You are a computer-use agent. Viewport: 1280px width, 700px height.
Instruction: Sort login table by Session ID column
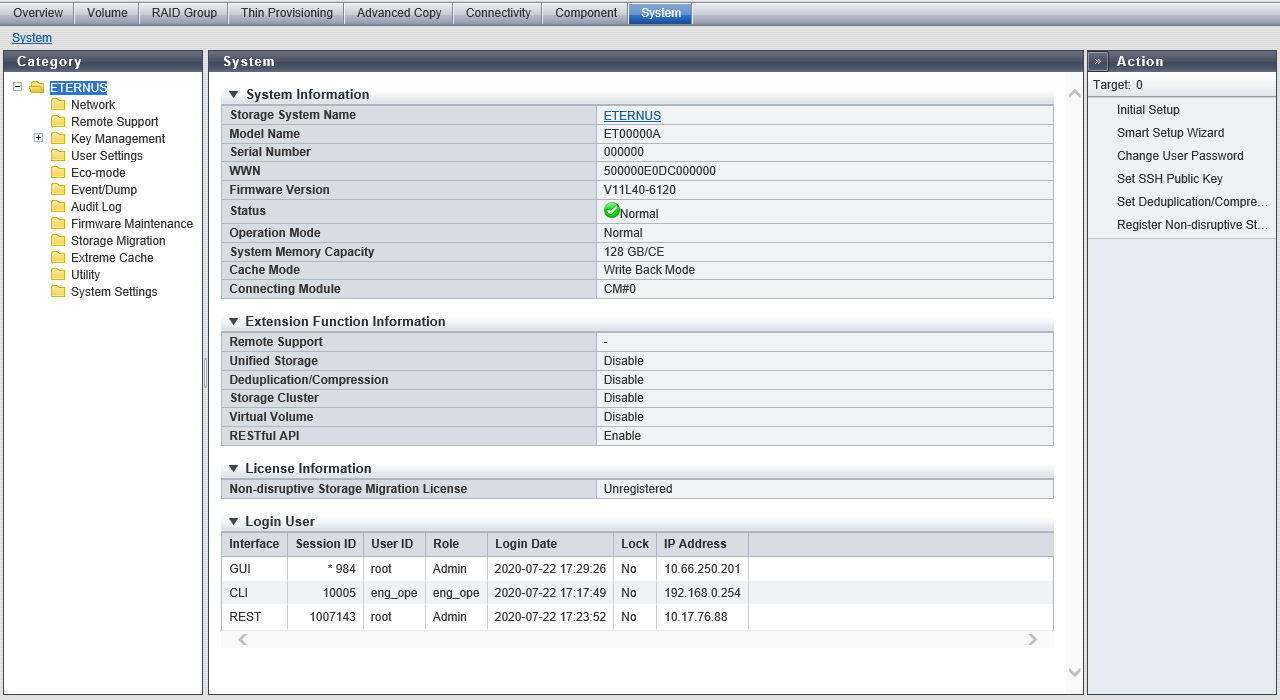pyautogui.click(x=325, y=544)
